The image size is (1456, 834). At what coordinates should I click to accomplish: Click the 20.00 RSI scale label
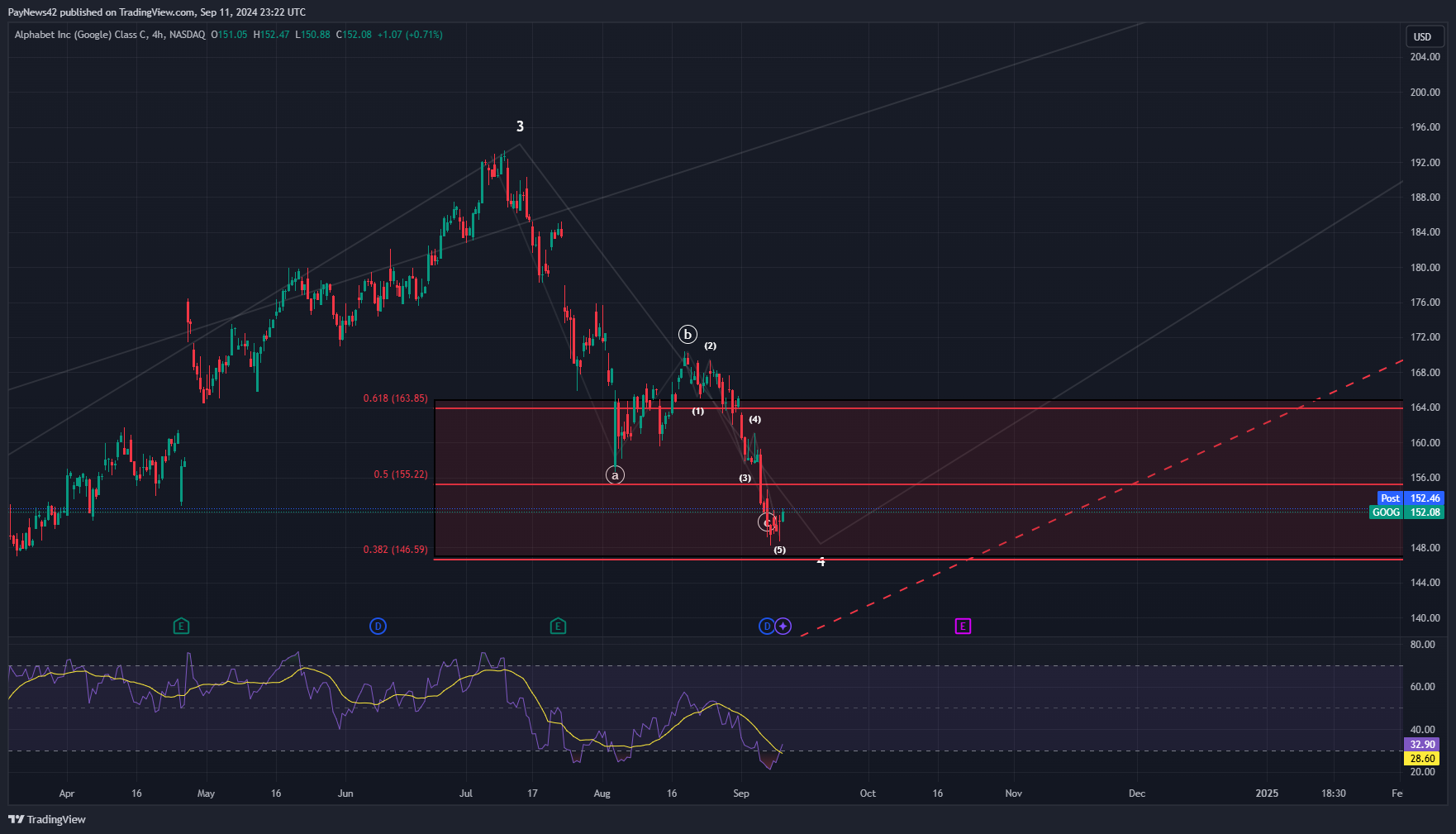click(1422, 772)
